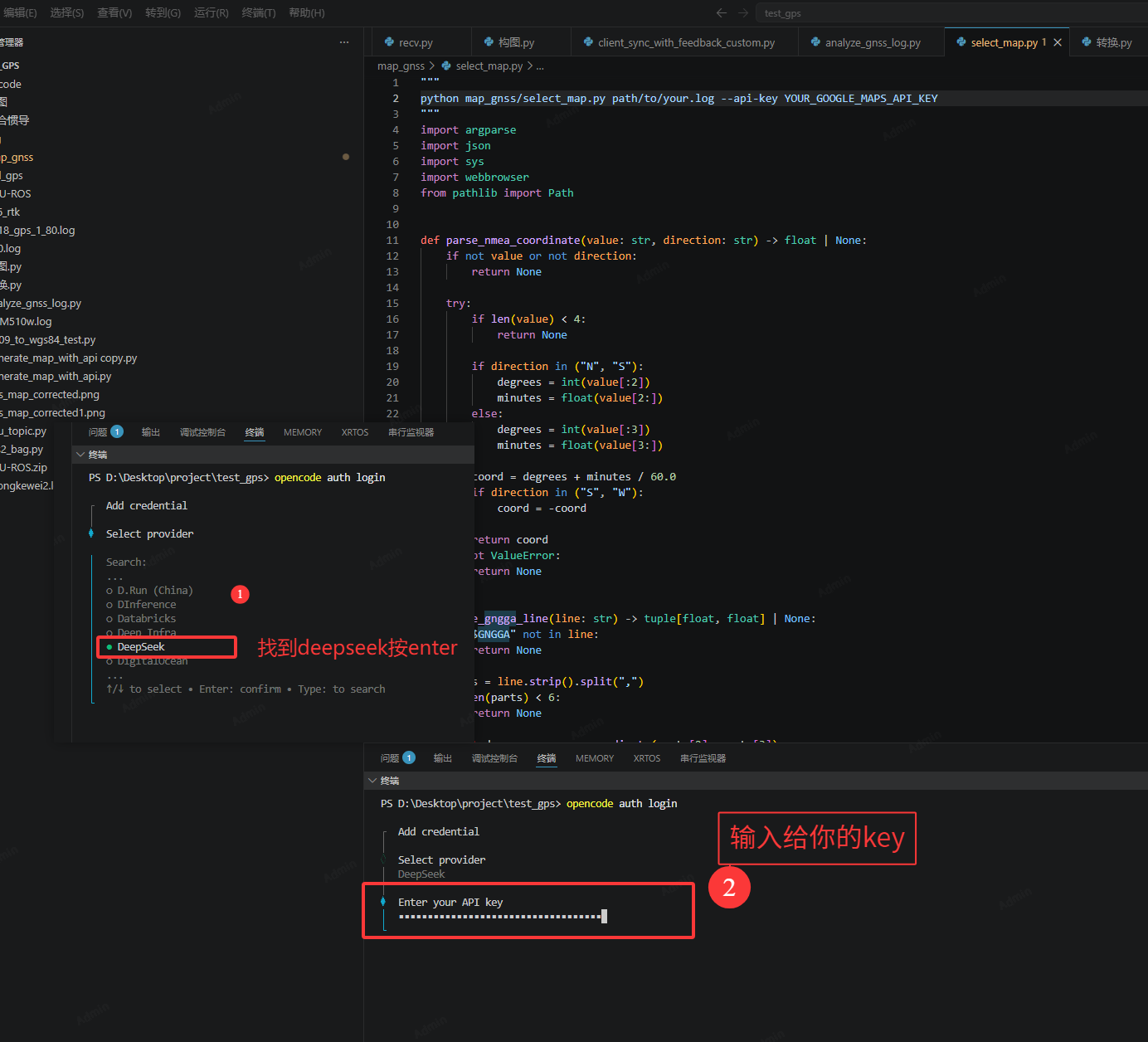Open the 选择(S) menu

(66, 12)
